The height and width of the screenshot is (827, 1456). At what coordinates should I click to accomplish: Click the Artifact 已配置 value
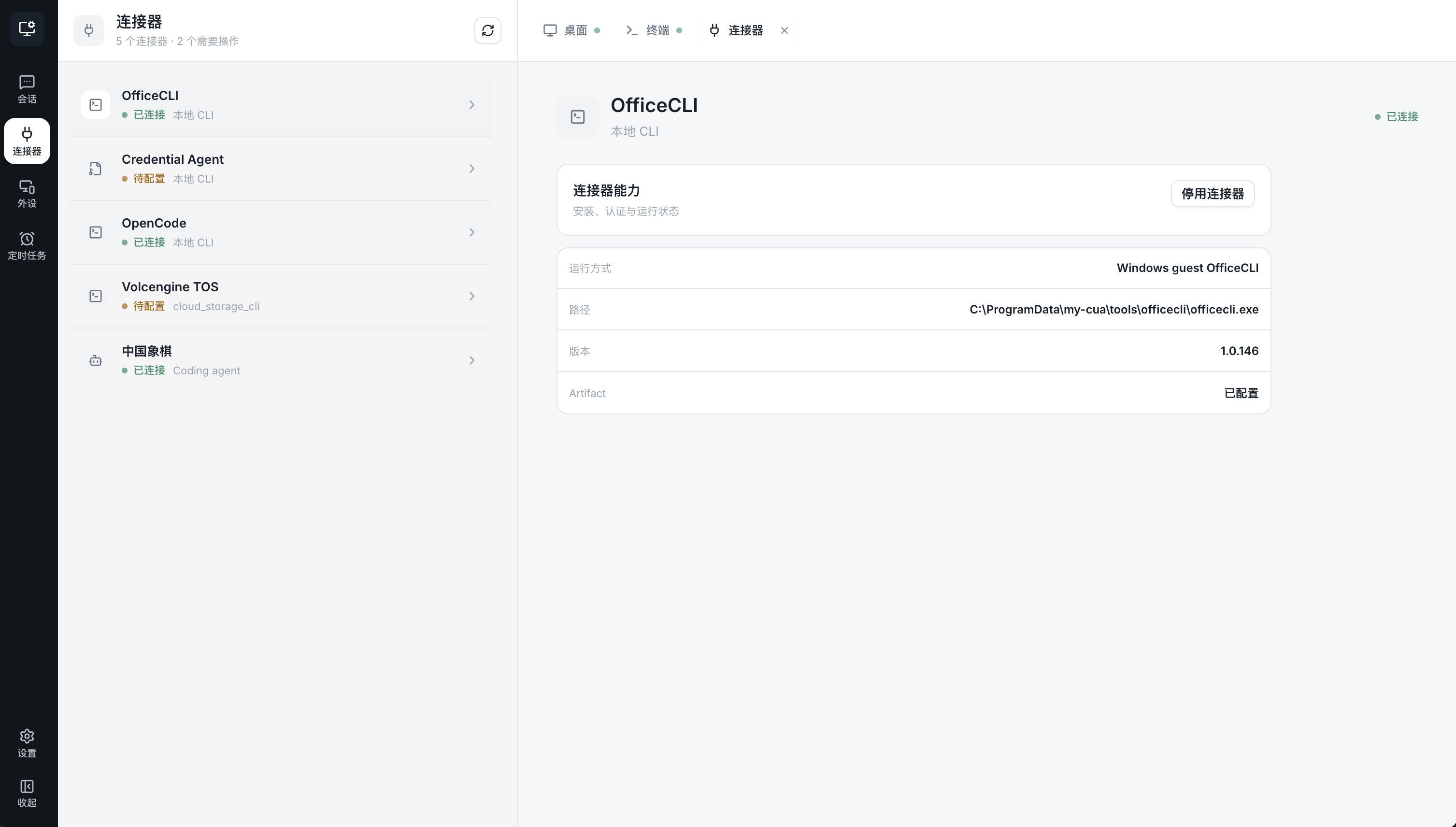coord(1241,393)
